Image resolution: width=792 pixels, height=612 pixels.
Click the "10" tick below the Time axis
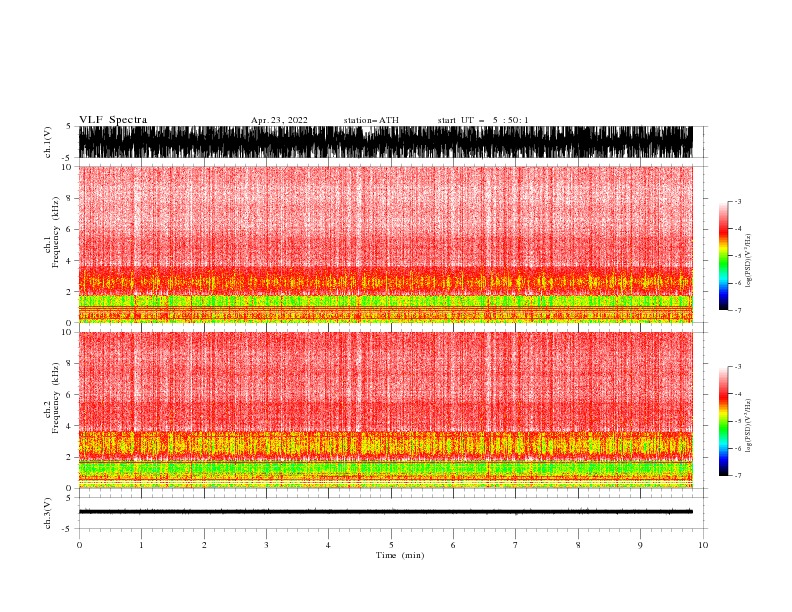click(x=703, y=545)
